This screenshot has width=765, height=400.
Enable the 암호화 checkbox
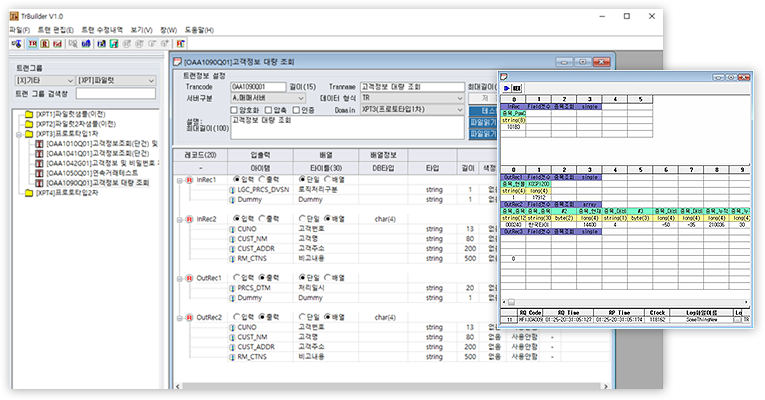click(236, 111)
